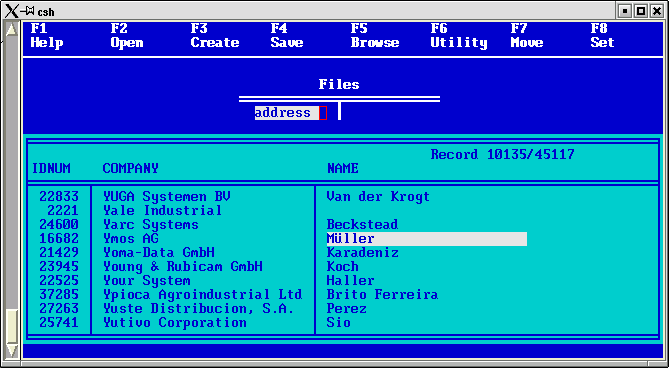Open the F5 Browse function
This screenshot has width=669, height=368.
pos(375,35)
